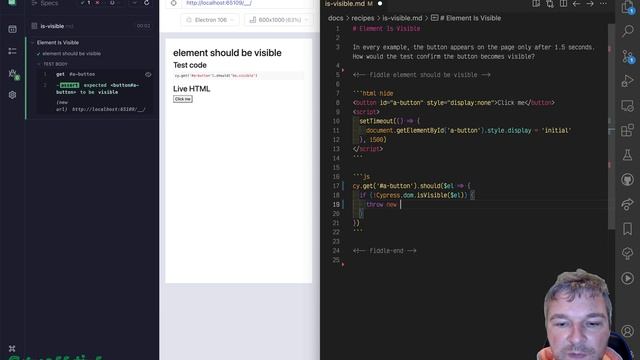Open the is-visible spec file name
Viewport: 640px width, 360px height.
(x=52, y=26)
